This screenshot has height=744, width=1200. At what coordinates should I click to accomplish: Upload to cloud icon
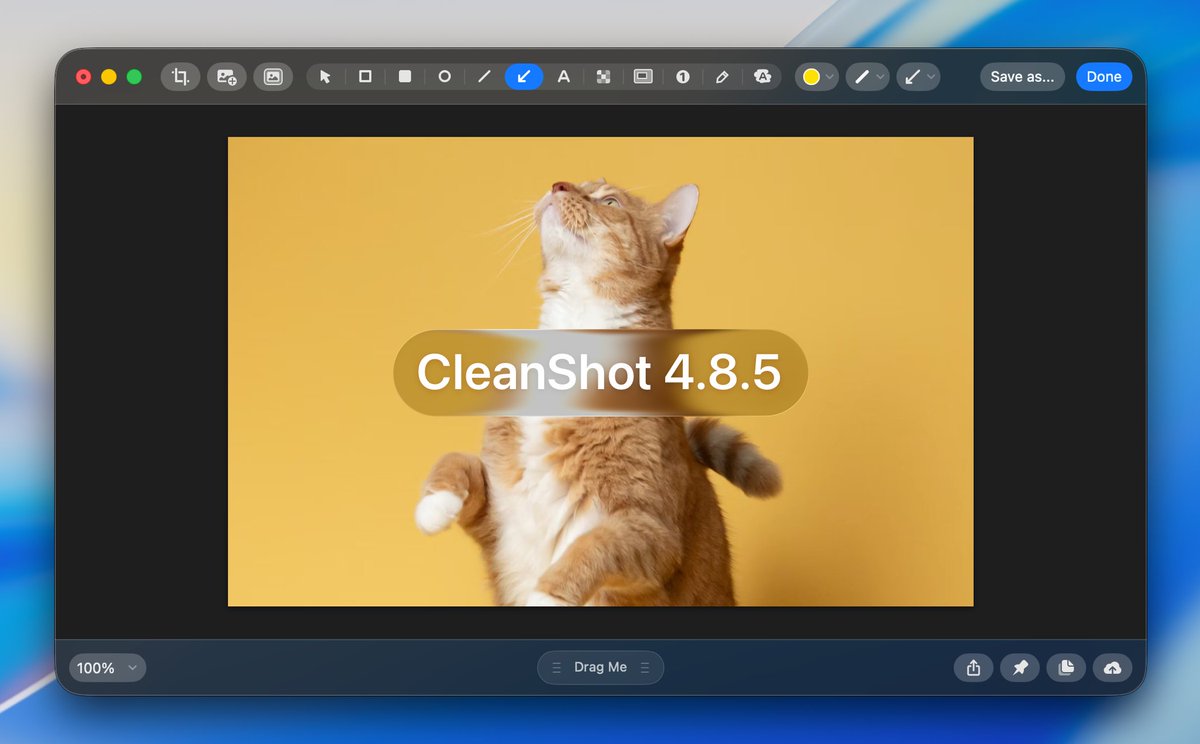pos(1112,668)
